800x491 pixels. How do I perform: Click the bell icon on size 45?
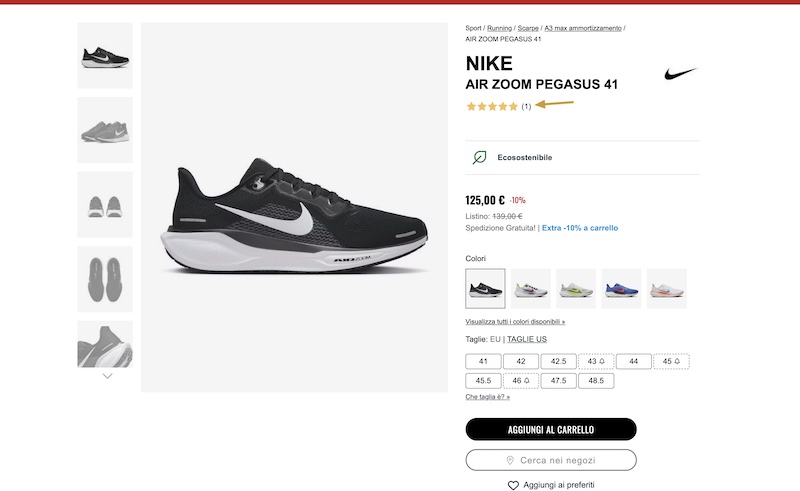click(677, 361)
